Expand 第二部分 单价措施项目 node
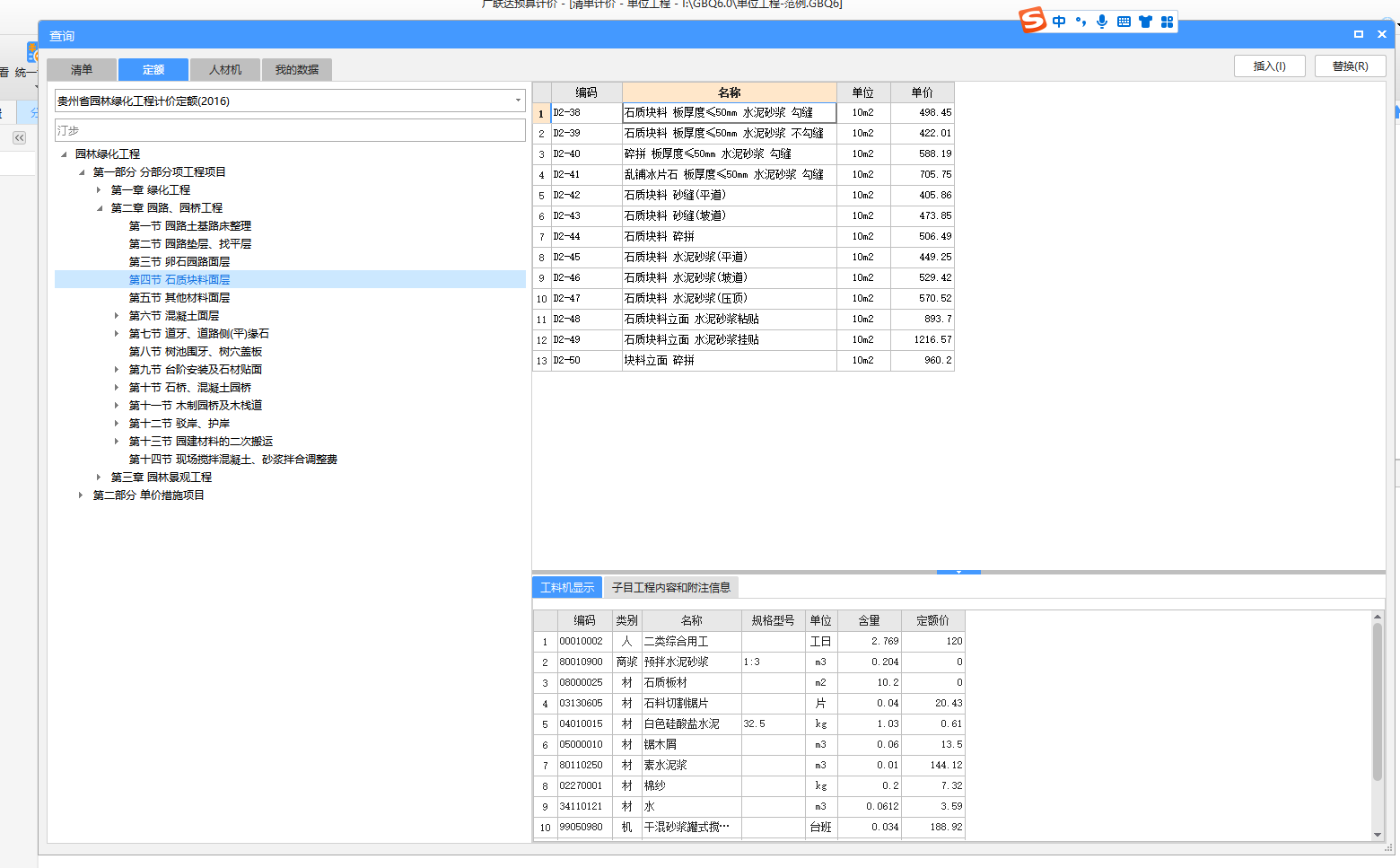Viewport: 1400px width, 868px height. [81, 495]
